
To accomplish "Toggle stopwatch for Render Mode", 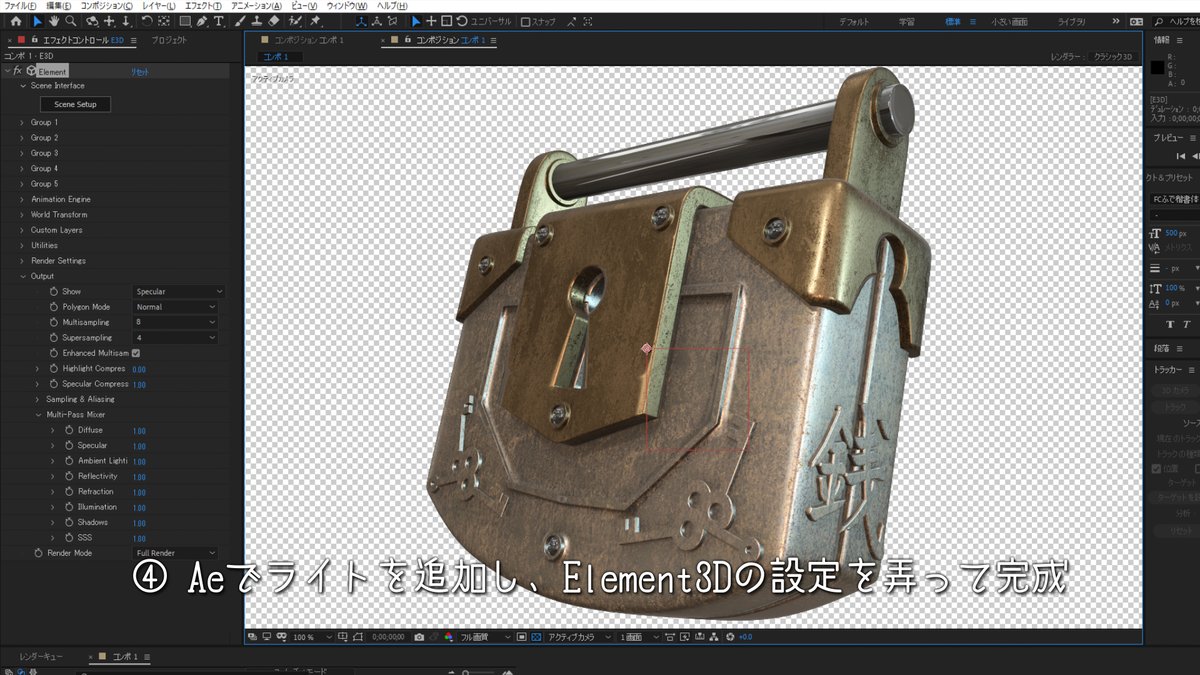I will [x=38, y=553].
